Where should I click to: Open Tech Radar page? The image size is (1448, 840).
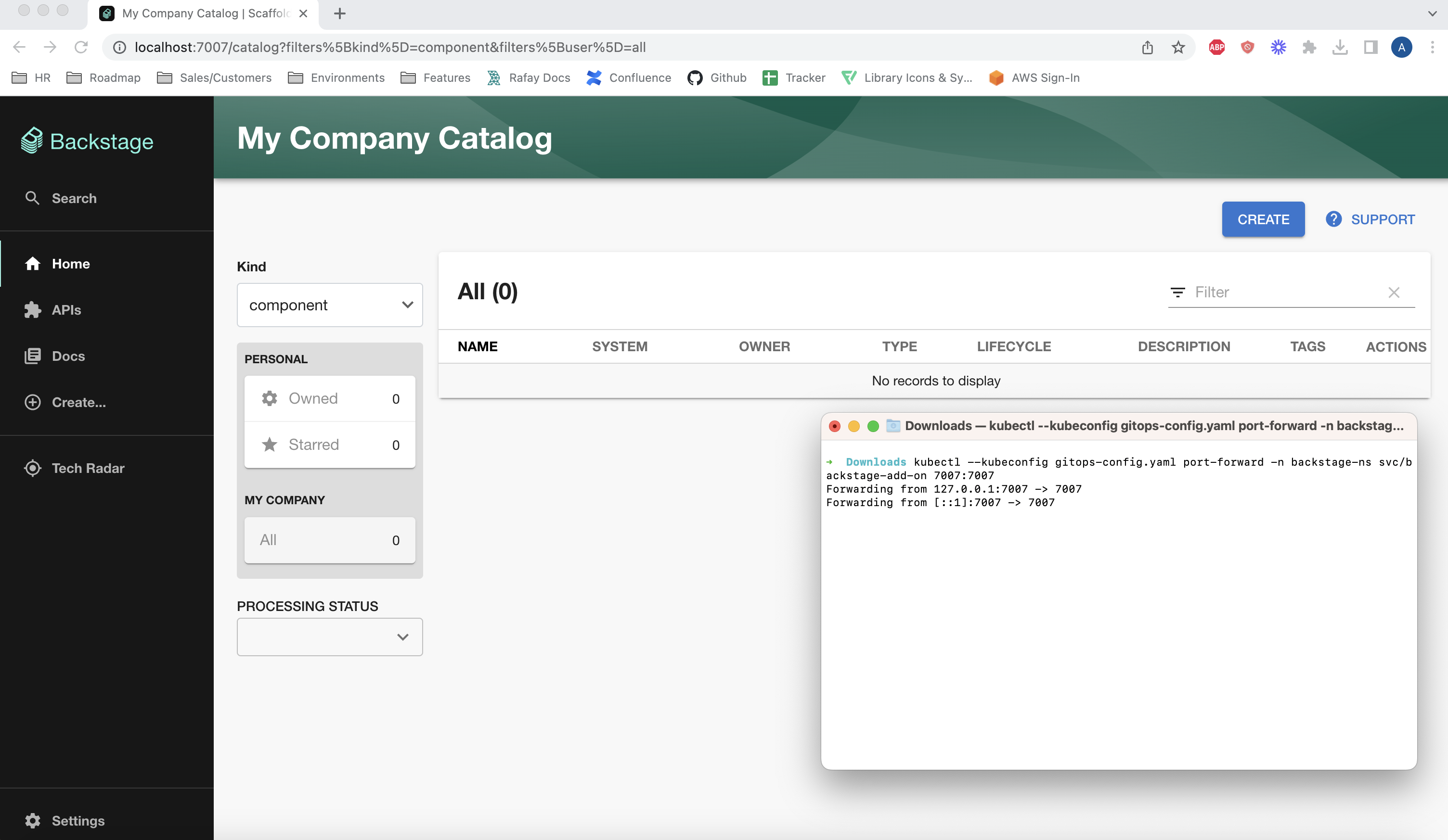pyautogui.click(x=87, y=468)
